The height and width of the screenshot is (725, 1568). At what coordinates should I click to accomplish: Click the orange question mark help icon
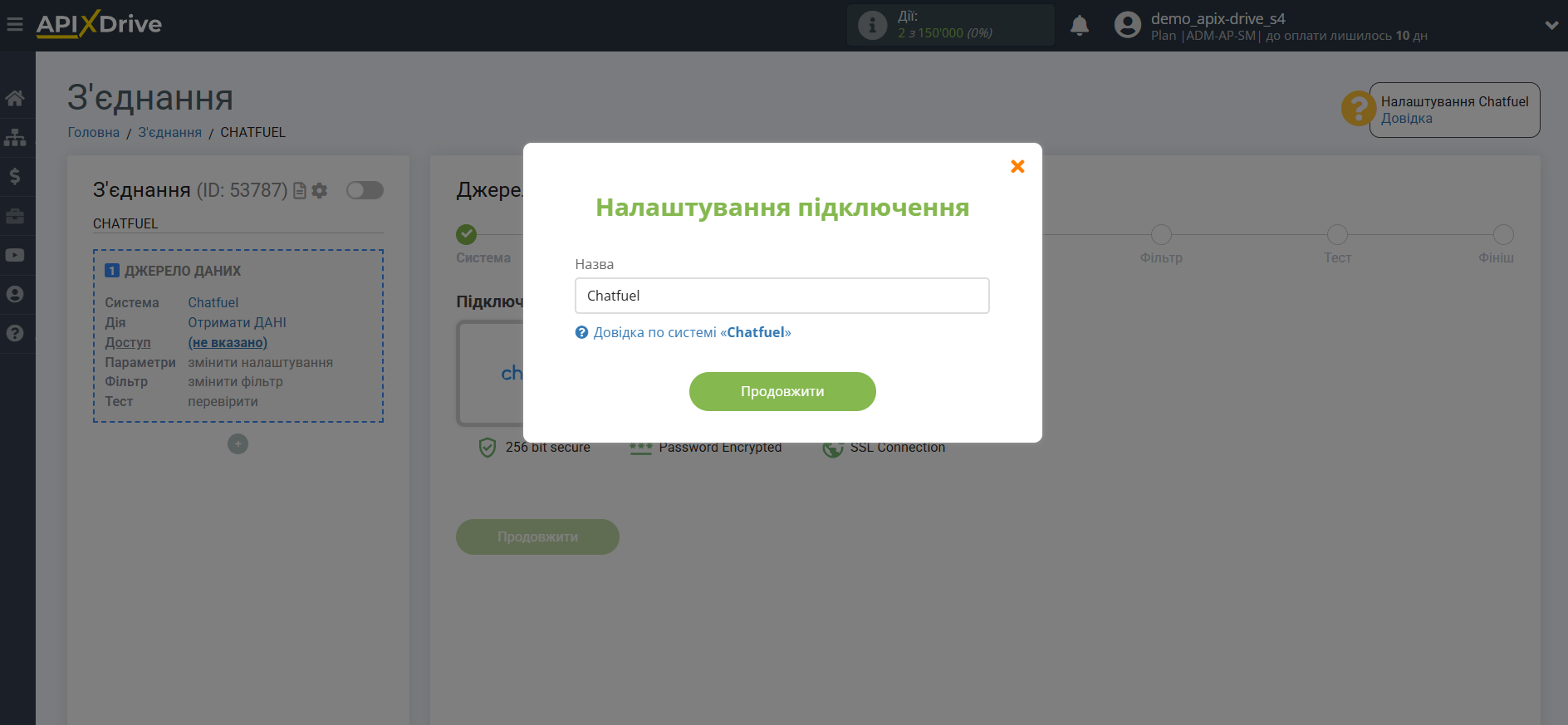coord(1358,109)
